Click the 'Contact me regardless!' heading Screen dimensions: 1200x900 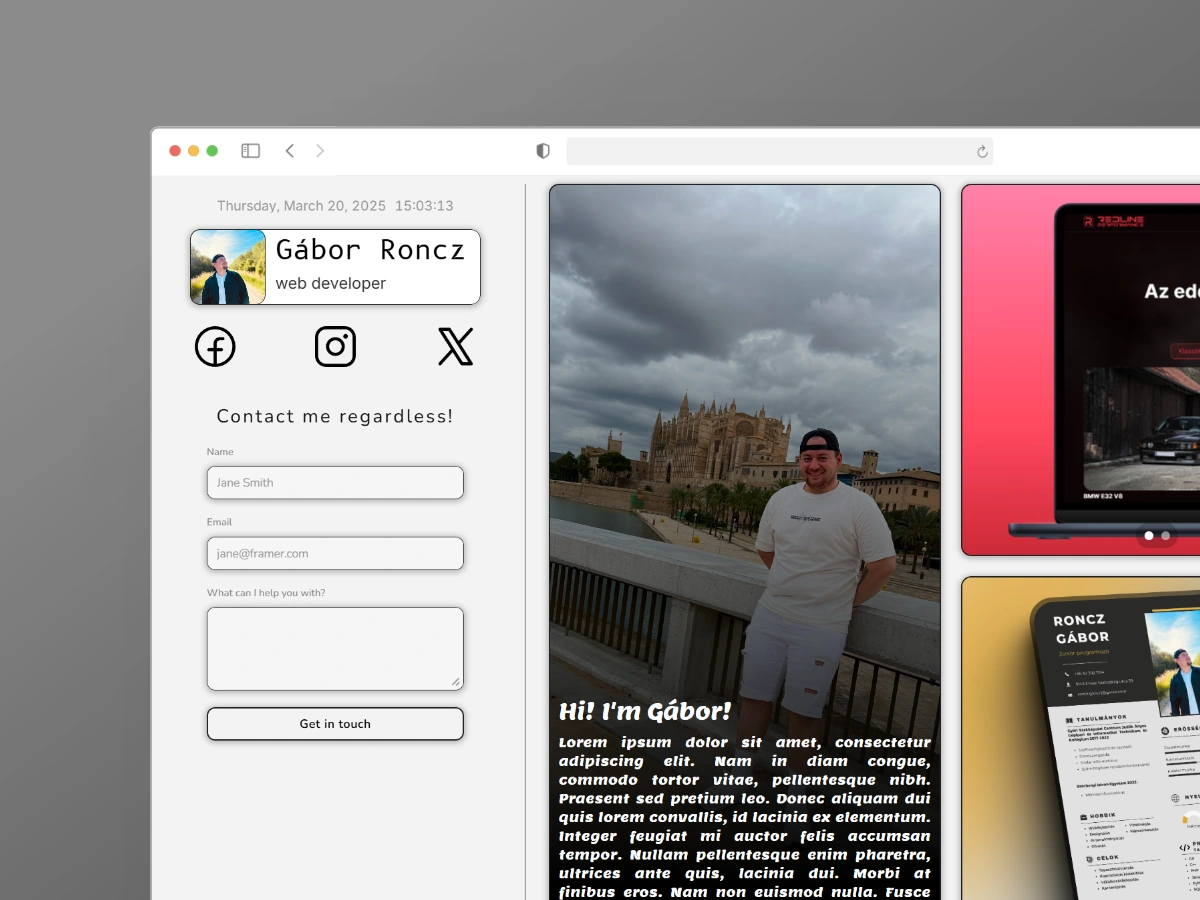[335, 416]
